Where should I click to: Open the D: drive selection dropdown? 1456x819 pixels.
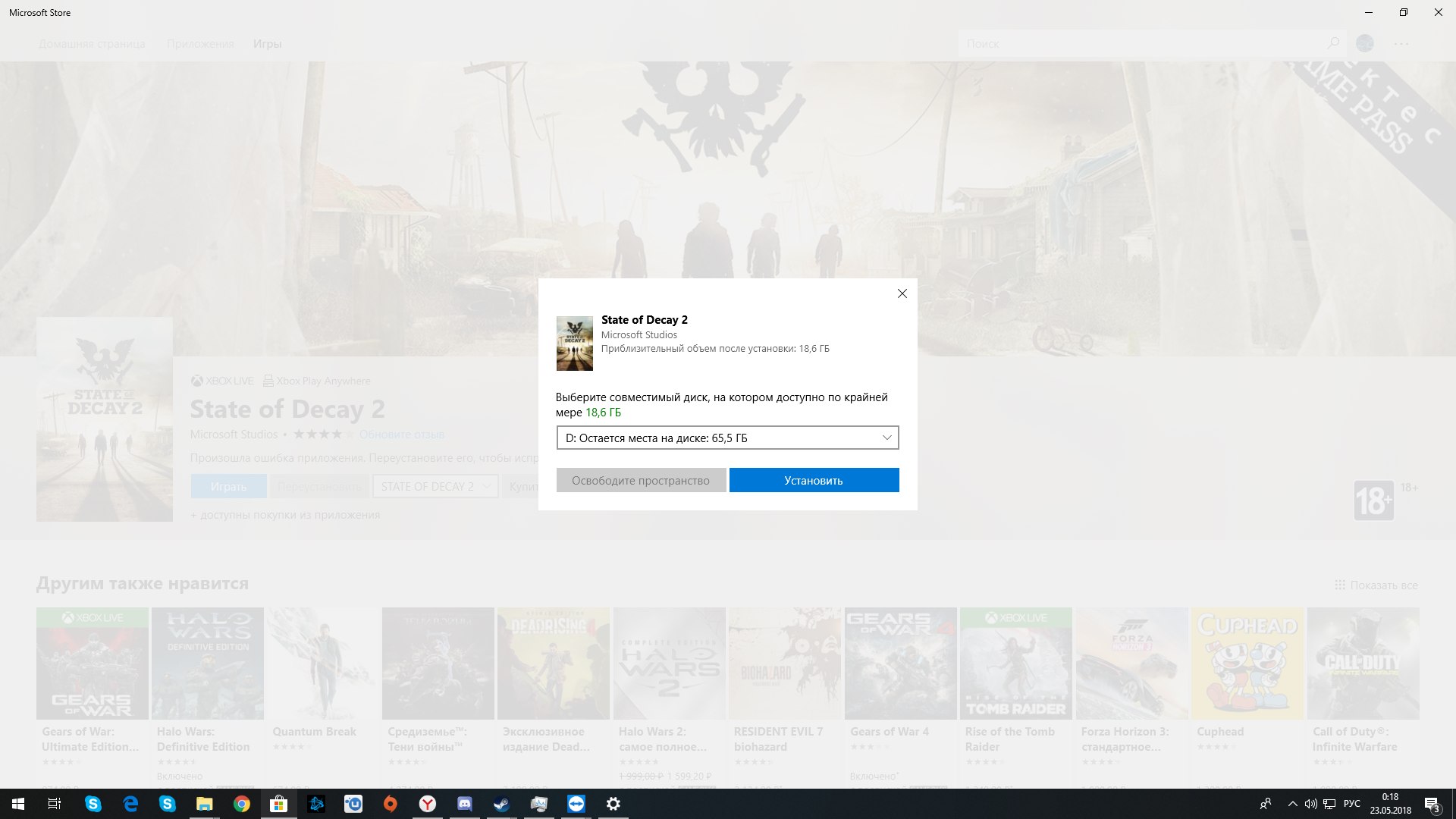coord(727,438)
